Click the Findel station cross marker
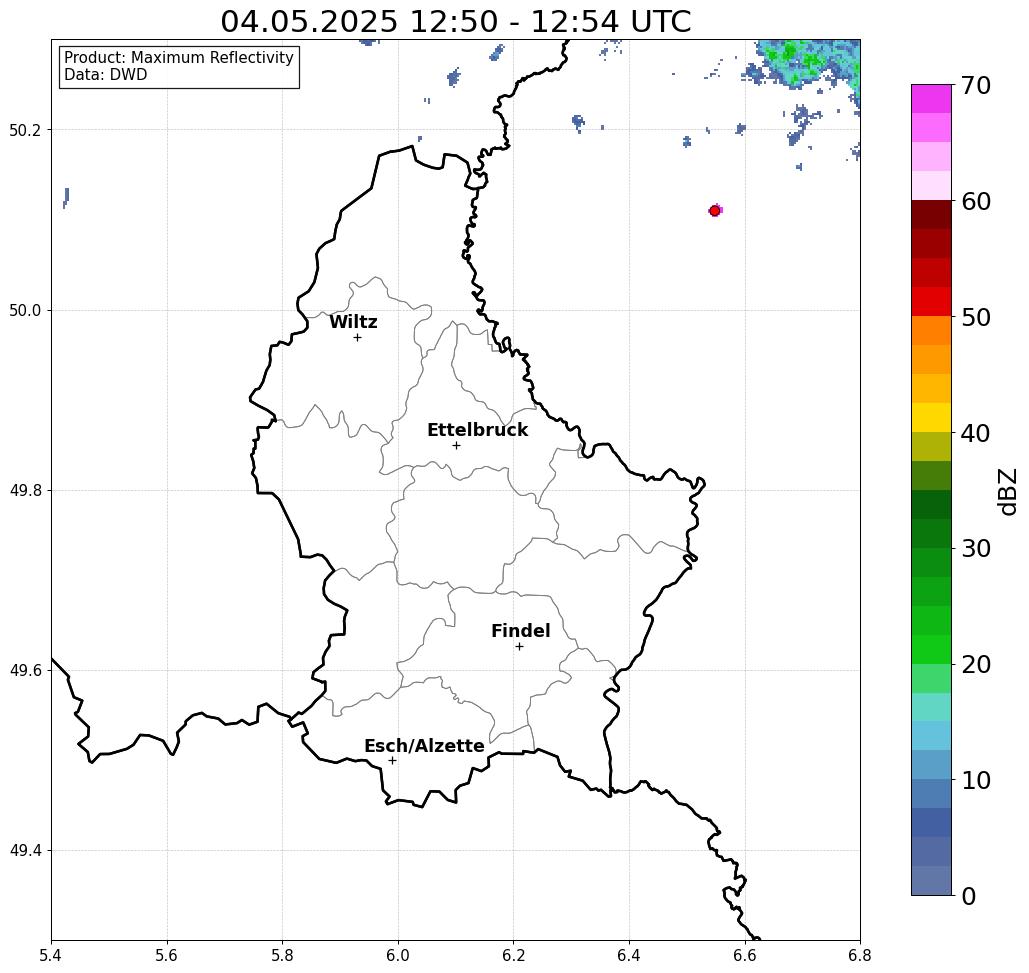The image size is (1029, 973). tap(519, 647)
